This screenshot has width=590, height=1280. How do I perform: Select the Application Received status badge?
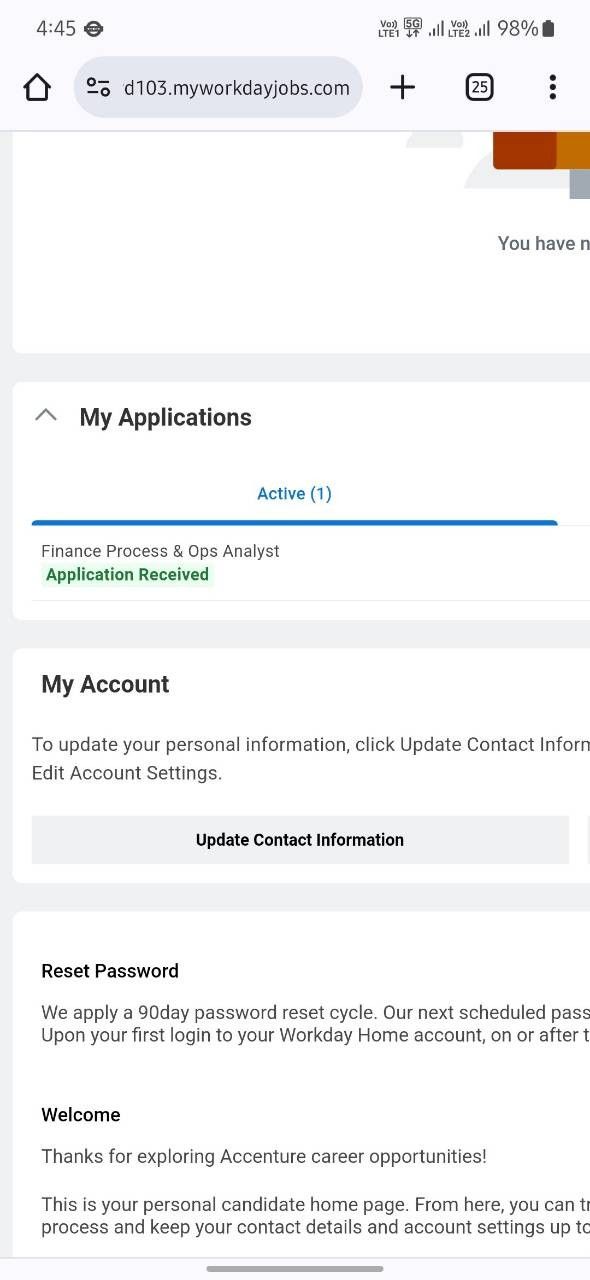[x=127, y=574]
